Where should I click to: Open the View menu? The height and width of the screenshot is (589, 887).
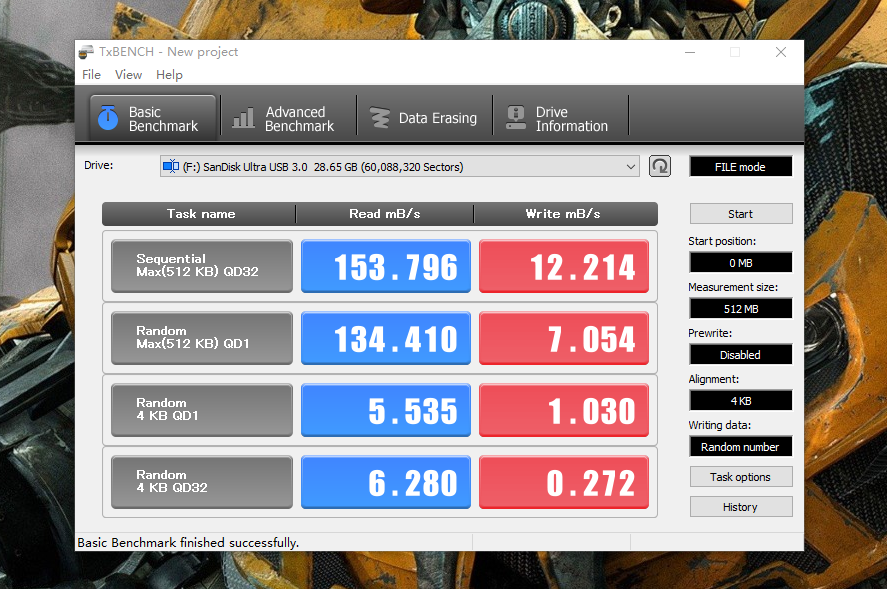click(x=128, y=75)
